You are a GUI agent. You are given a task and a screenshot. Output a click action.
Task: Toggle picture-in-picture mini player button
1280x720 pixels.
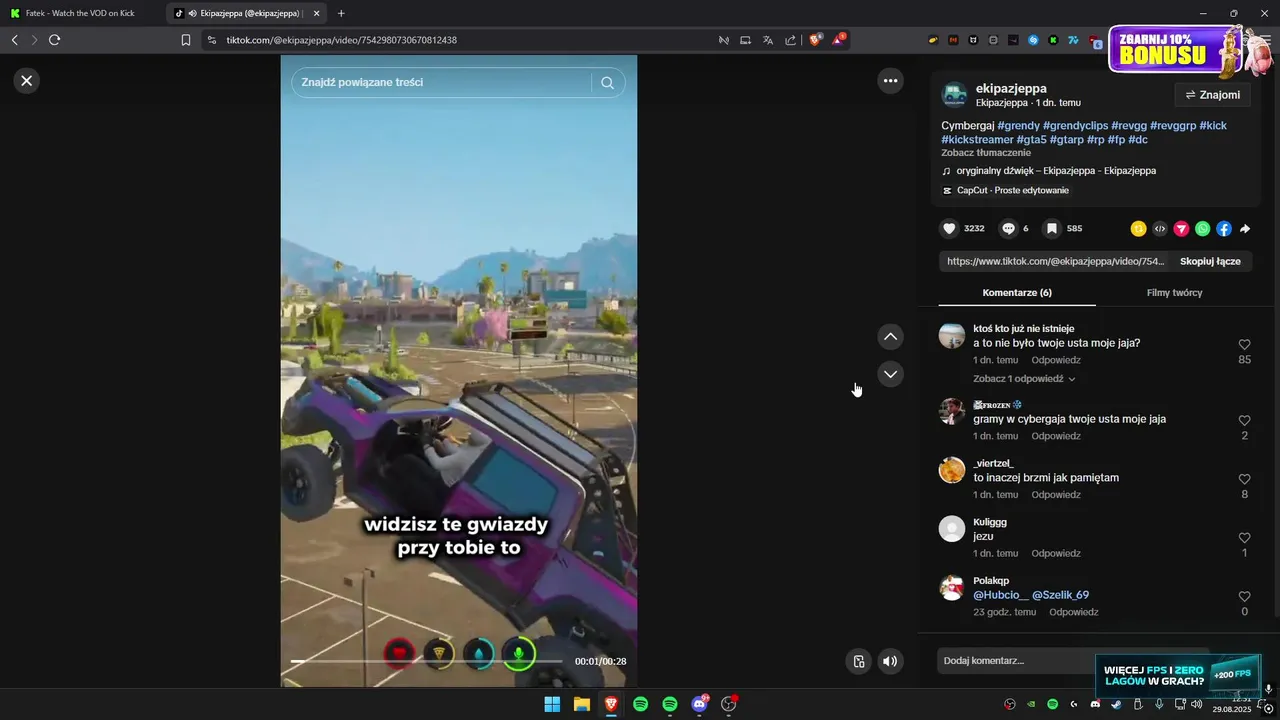click(858, 661)
